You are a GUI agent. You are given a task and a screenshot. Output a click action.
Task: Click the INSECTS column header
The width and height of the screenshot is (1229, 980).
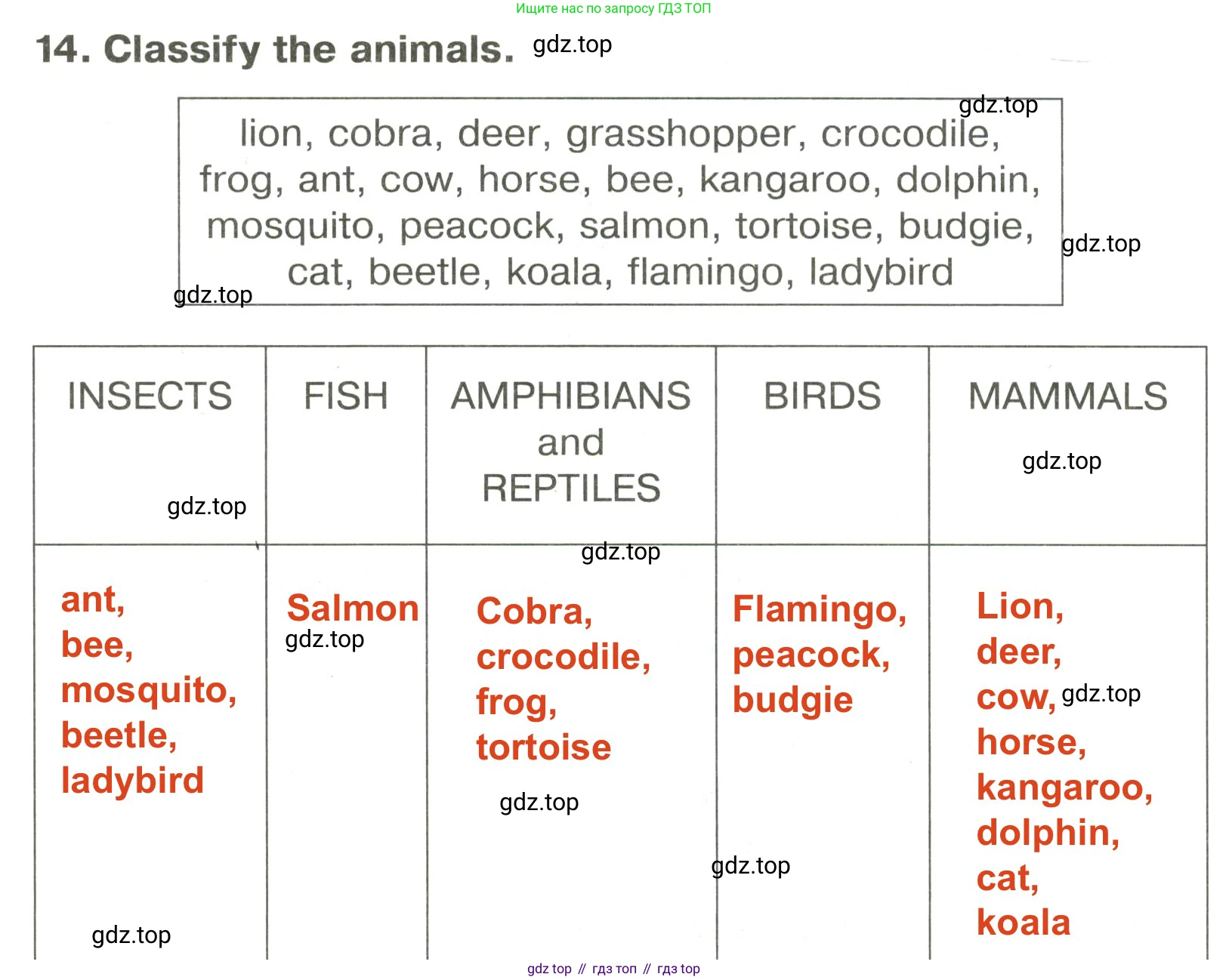(150, 396)
